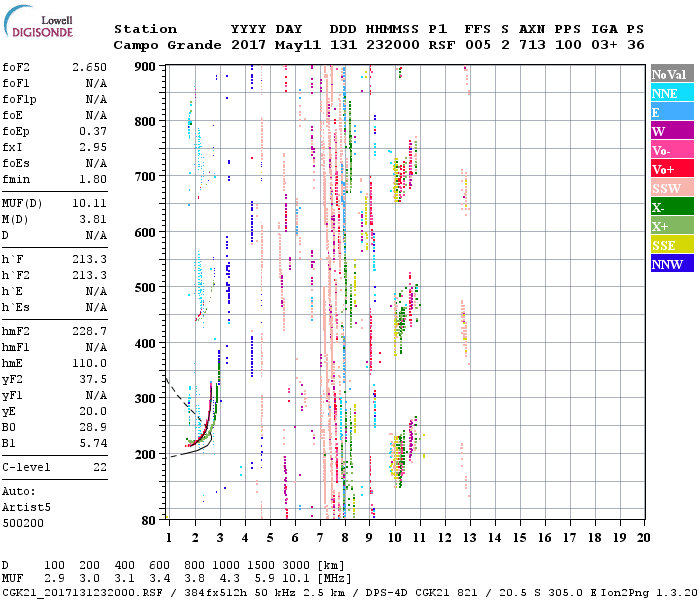Screen dimensions: 700x600
Task: Click the blue NNW legend entry
Action: pyautogui.click(x=669, y=264)
